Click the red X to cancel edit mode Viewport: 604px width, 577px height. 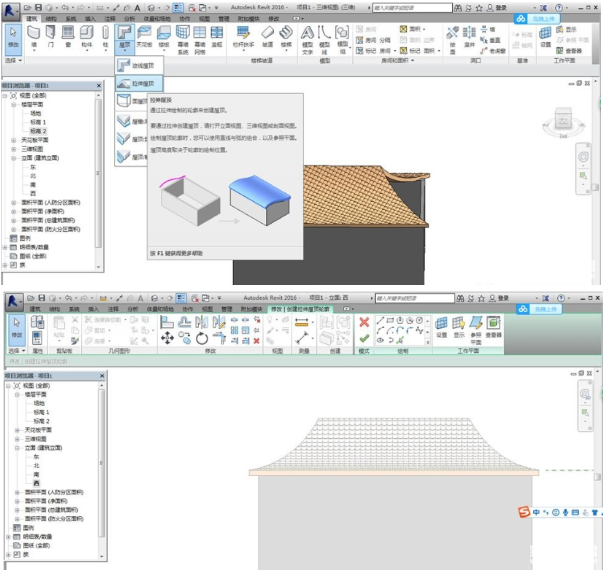[364, 322]
